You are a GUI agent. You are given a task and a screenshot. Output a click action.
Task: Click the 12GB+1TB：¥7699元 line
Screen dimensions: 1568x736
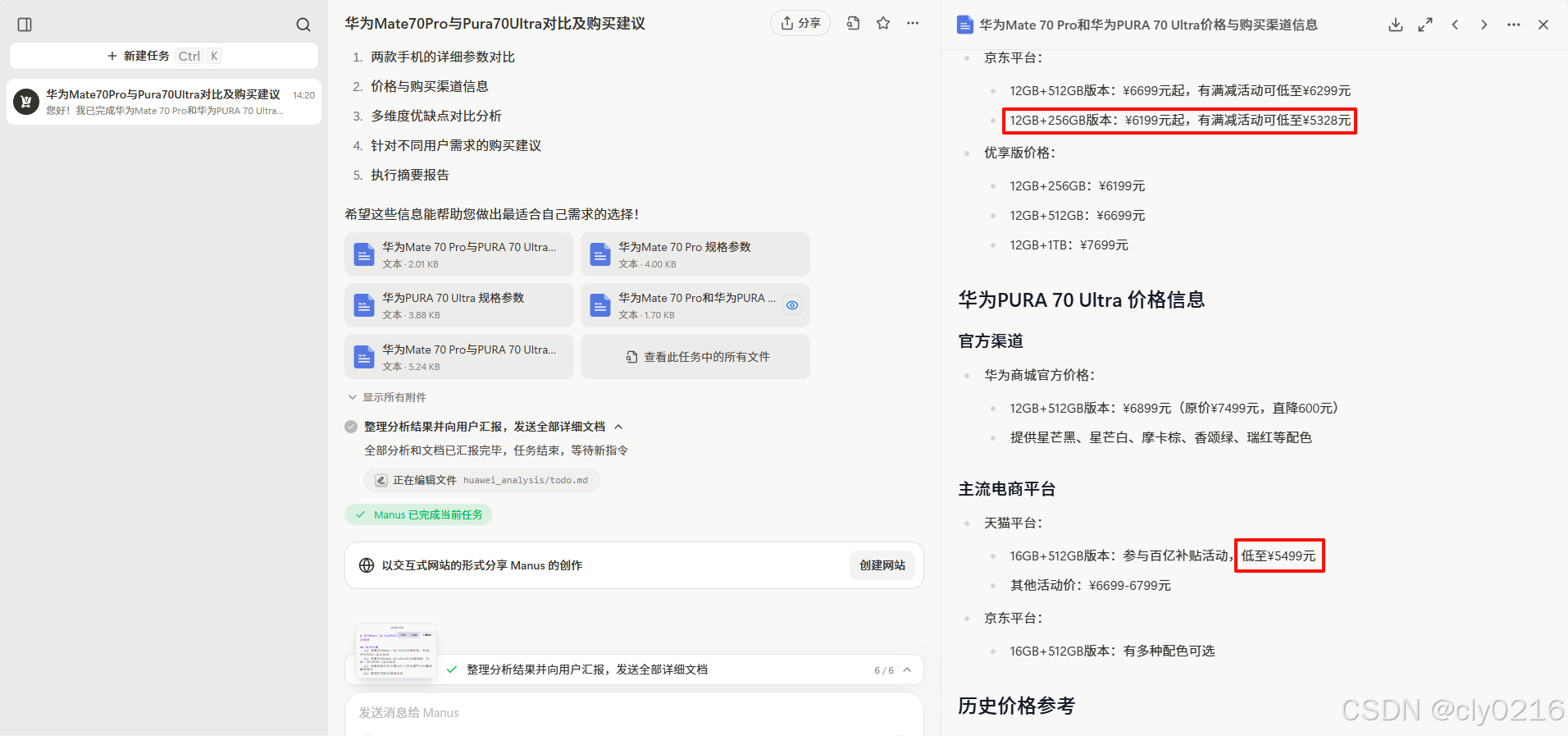1069,245
